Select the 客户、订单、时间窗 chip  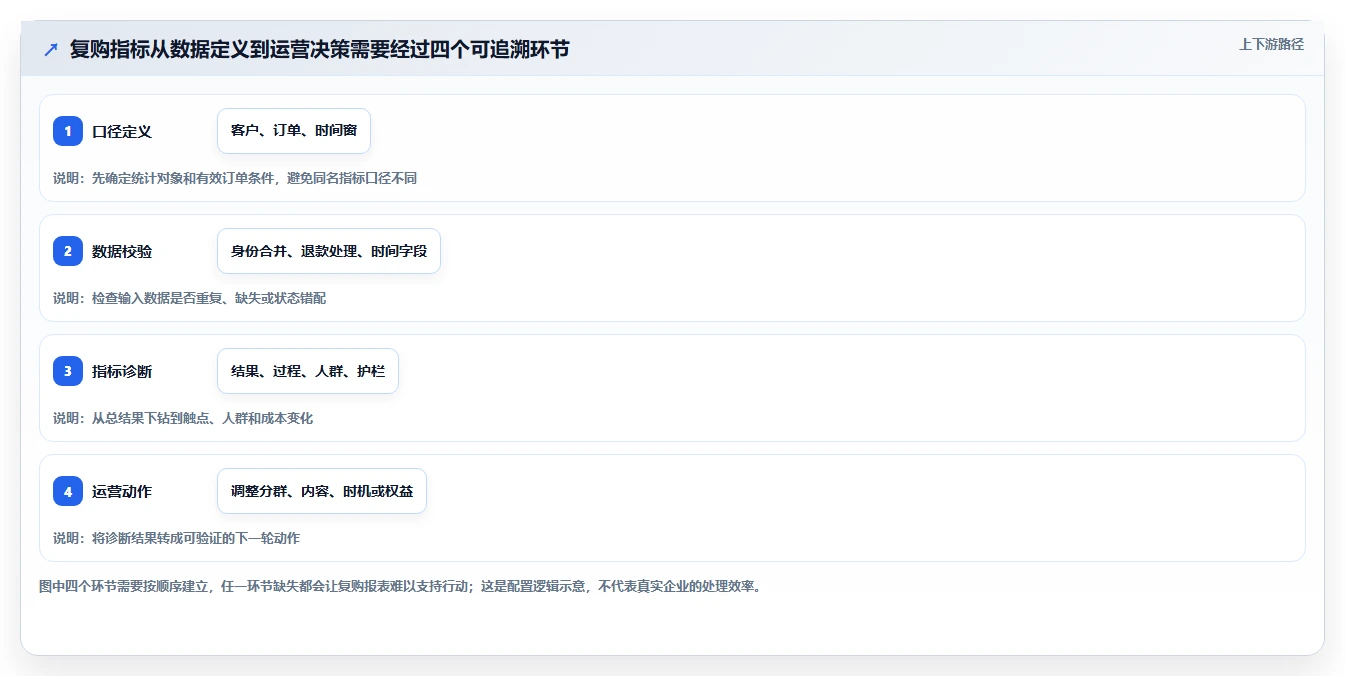[294, 131]
